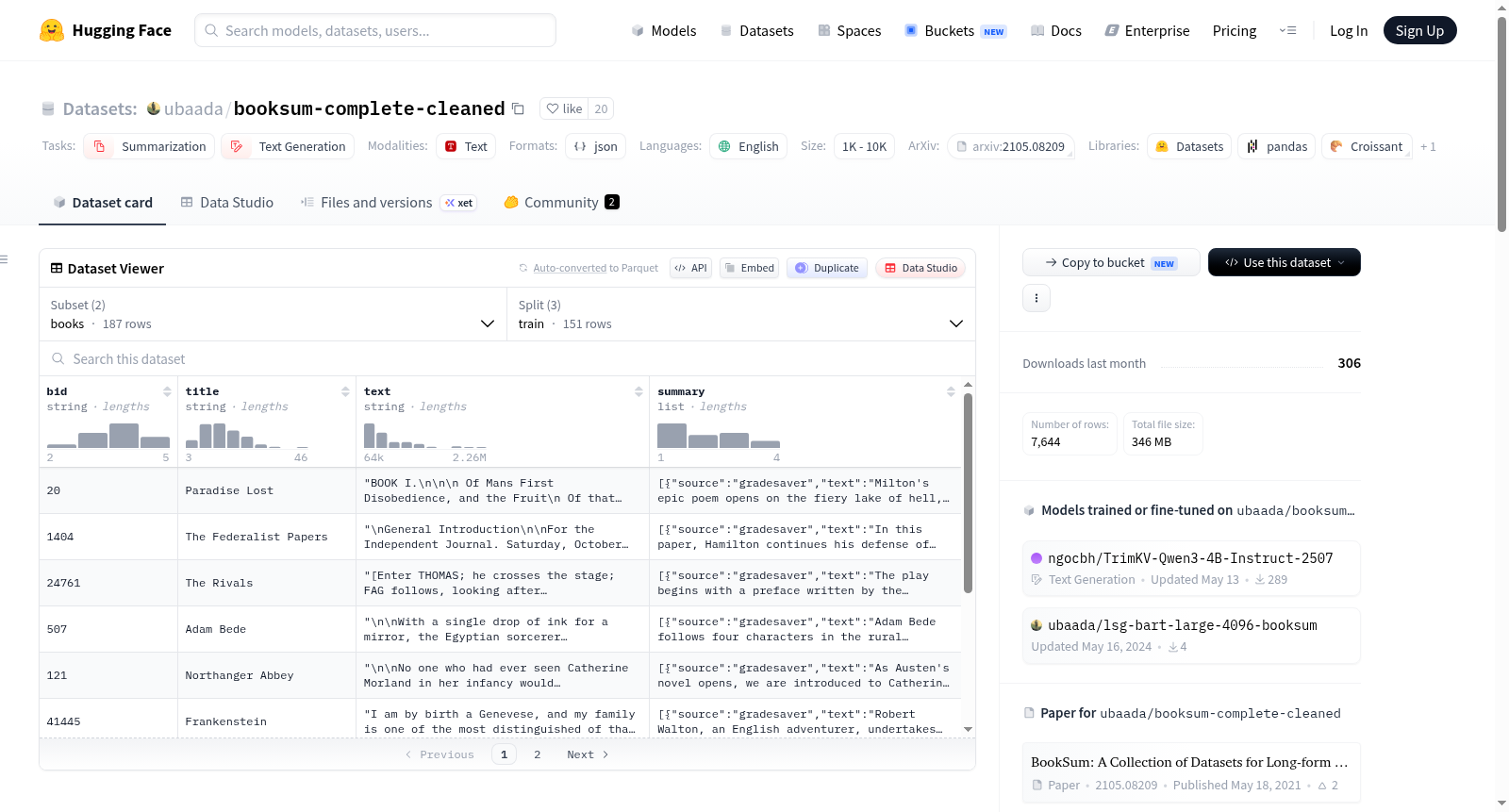Click the Summarization task tag
This screenshot has width=1509, height=812.
point(149,146)
